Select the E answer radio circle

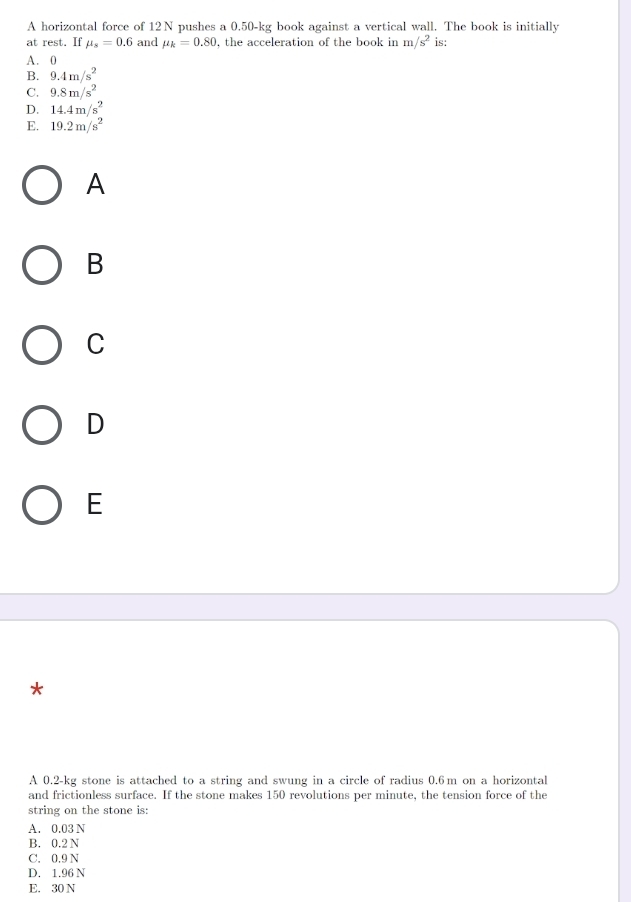point(42,504)
